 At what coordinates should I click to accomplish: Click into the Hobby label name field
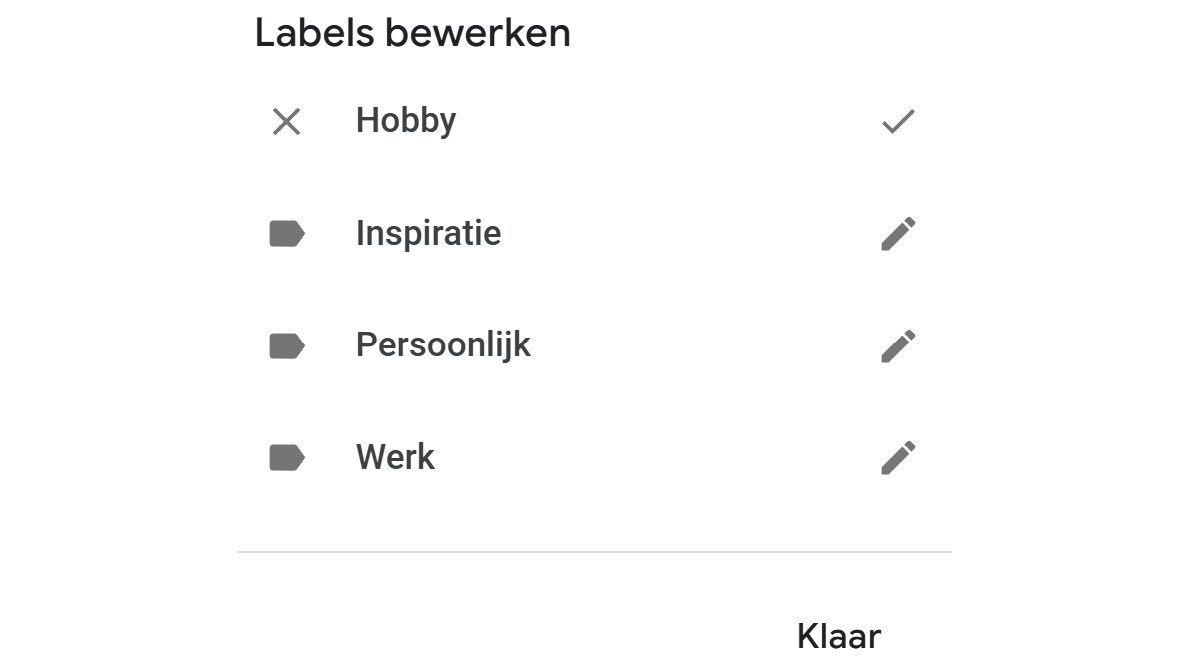pos(406,121)
